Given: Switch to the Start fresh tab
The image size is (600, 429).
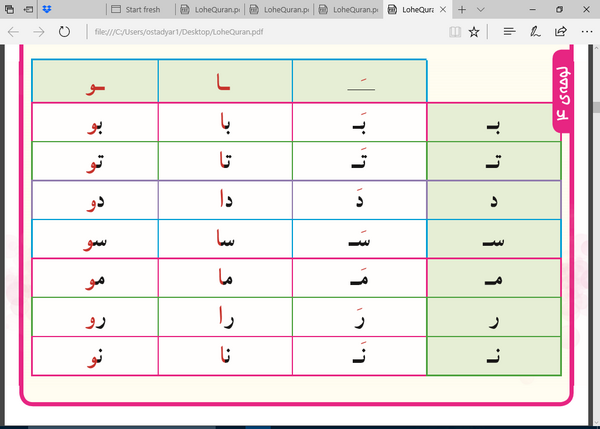Looking at the screenshot, I should coord(140,10).
